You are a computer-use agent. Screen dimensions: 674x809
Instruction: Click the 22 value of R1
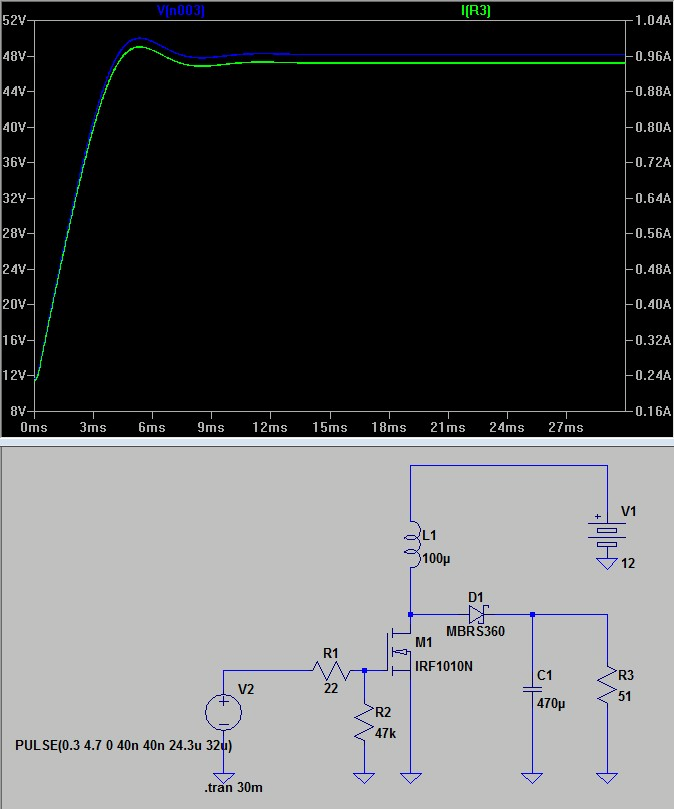331,688
